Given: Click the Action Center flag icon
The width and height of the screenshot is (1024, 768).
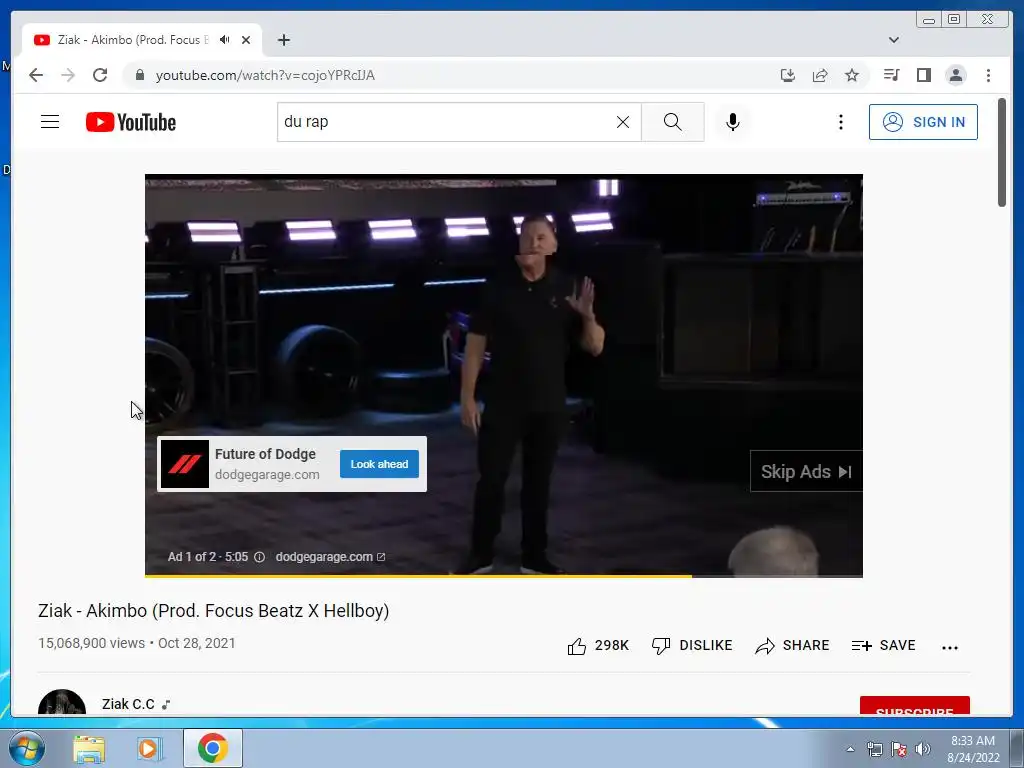Looking at the screenshot, I should (x=899, y=749).
